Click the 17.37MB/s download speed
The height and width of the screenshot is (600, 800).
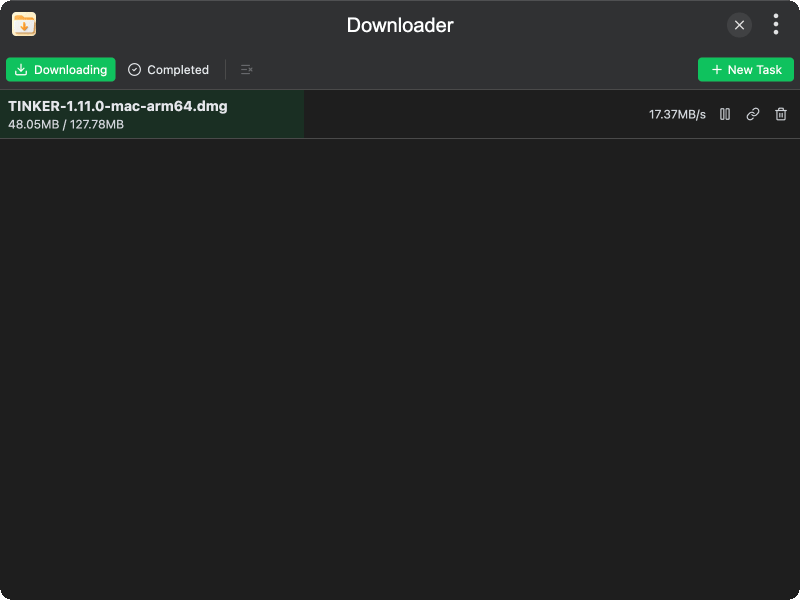click(x=677, y=114)
